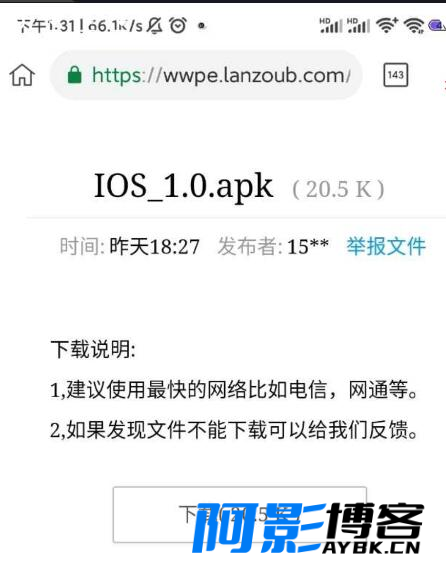Click the wwpe.lanzoub.com address bar

(x=206, y=75)
